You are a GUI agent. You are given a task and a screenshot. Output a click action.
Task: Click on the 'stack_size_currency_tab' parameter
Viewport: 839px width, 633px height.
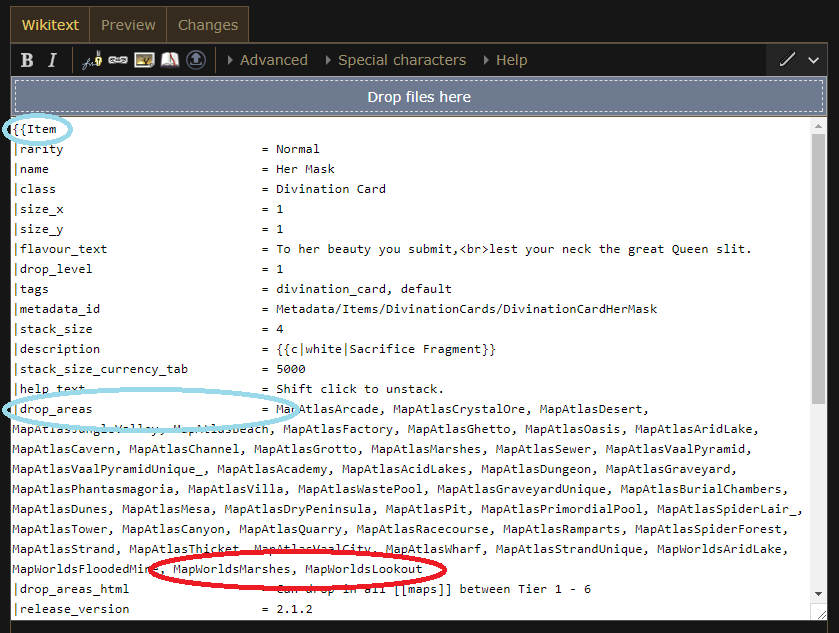(103, 369)
